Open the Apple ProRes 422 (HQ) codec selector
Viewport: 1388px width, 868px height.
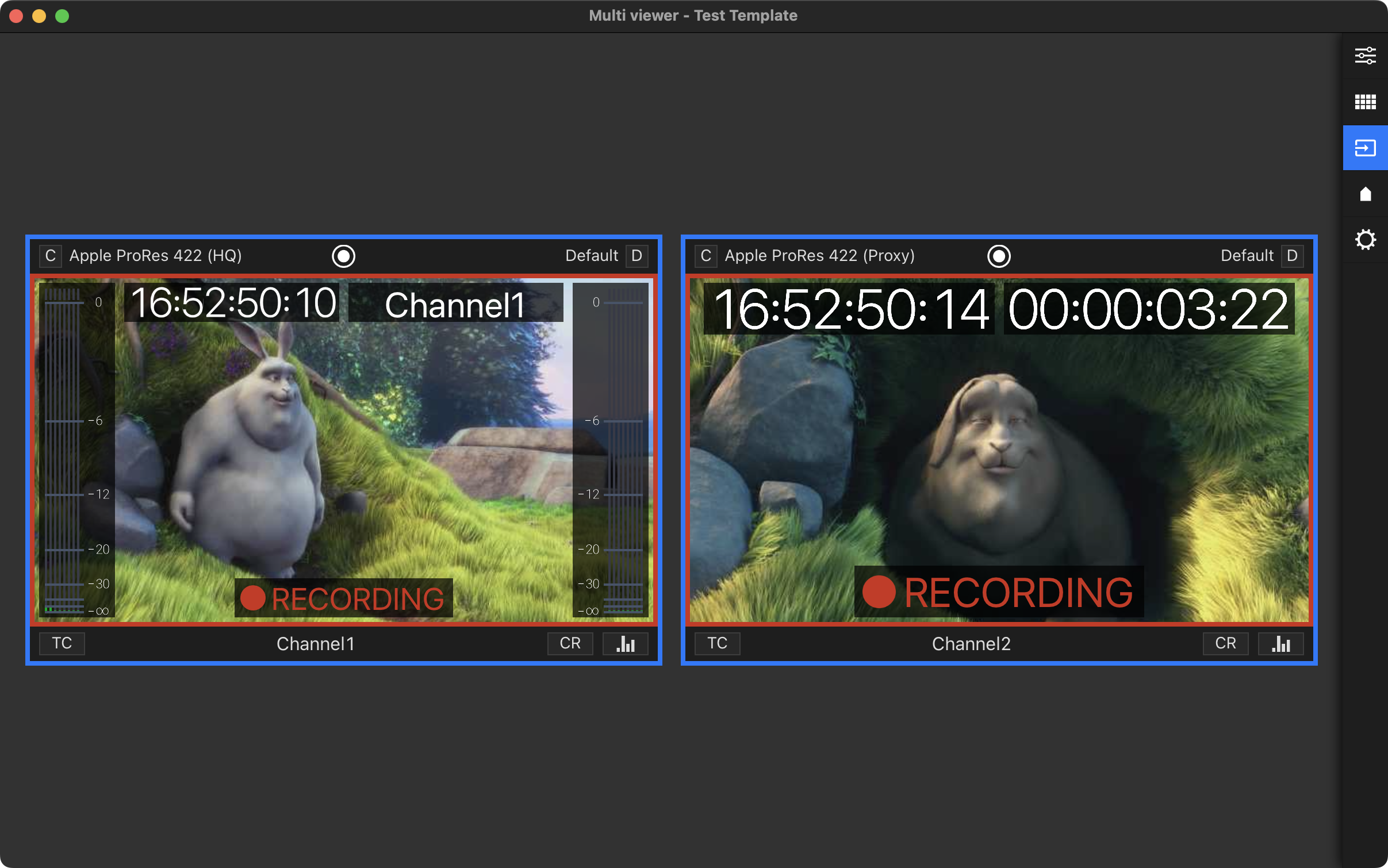point(155,256)
